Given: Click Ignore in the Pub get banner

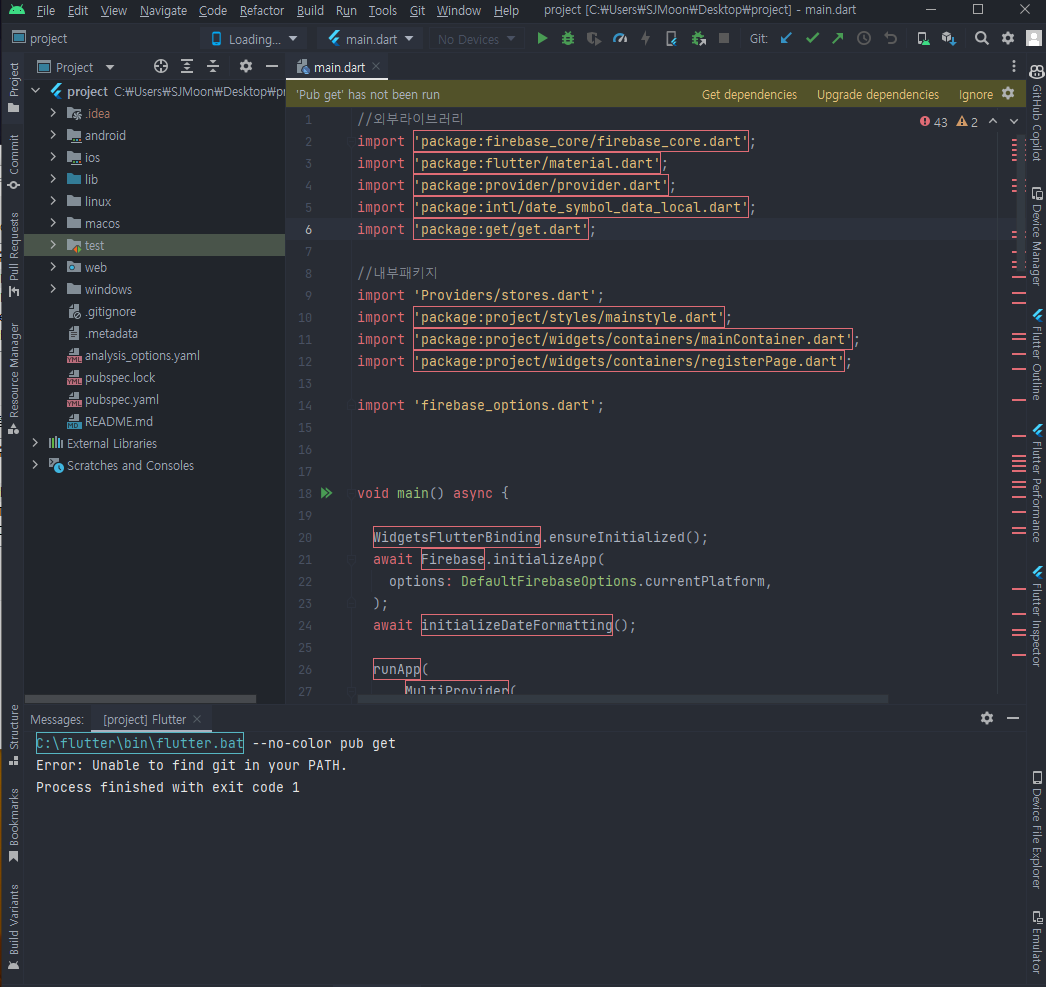Looking at the screenshot, I should pyautogui.click(x=975, y=95).
